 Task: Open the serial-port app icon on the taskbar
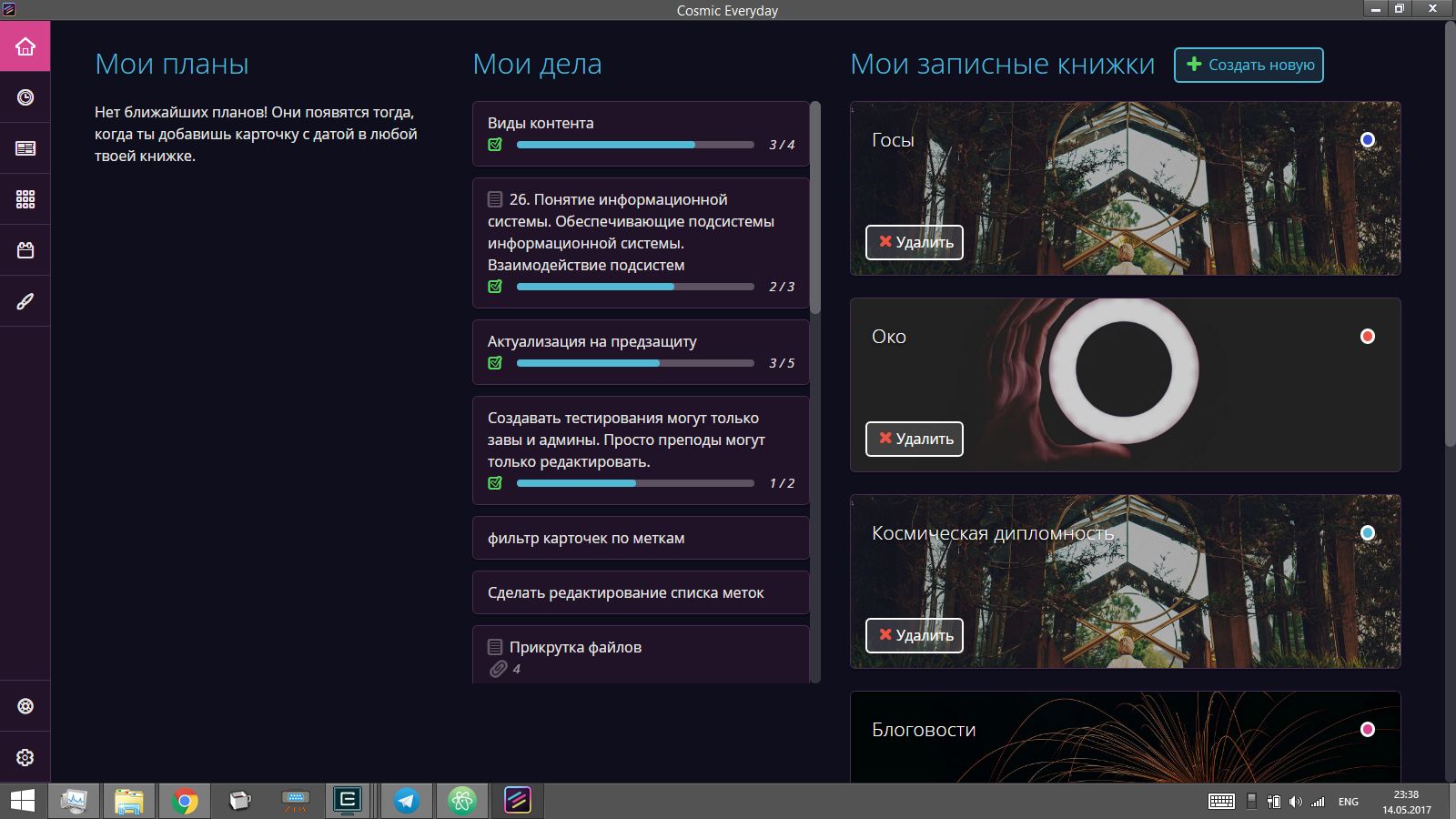[296, 801]
